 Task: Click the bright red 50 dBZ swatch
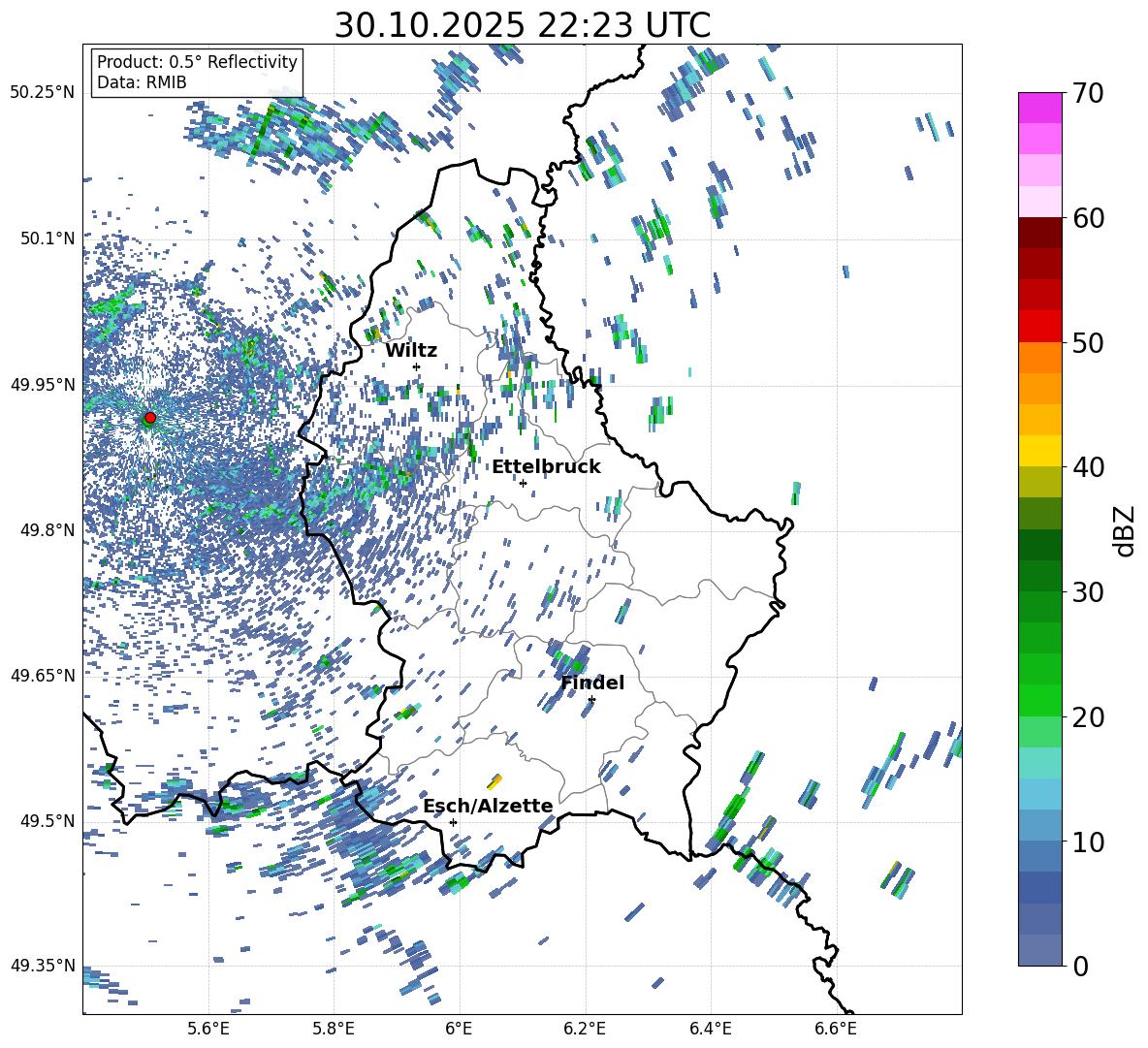[1040, 327]
